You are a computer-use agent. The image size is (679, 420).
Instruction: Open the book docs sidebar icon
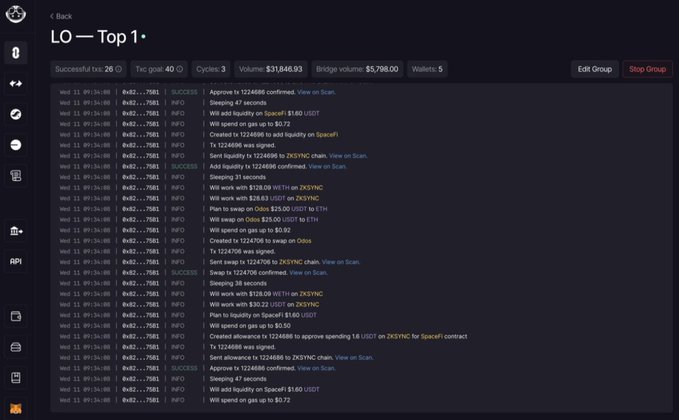[x=16, y=378]
